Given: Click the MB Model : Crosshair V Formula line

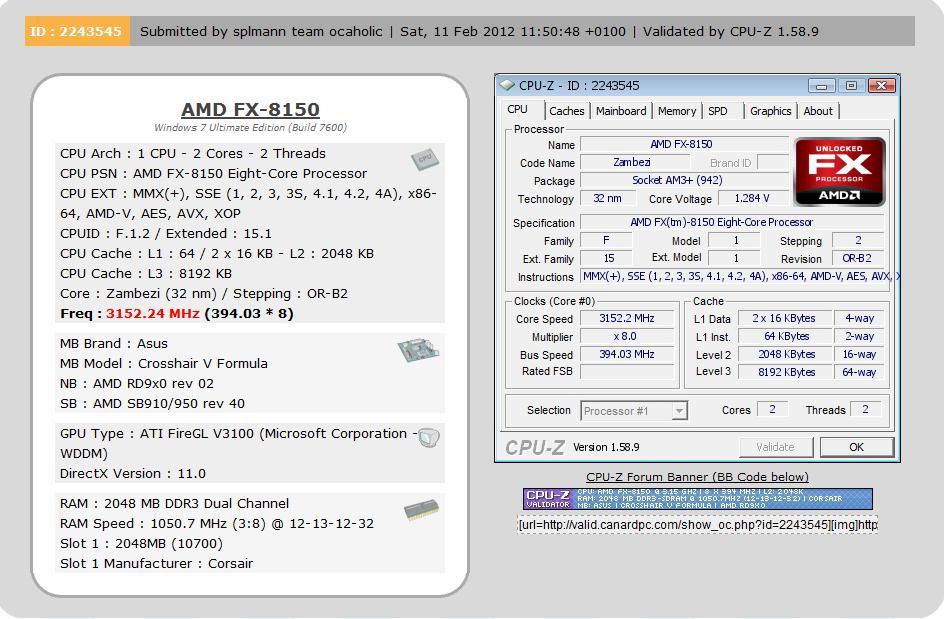Looking at the screenshot, I should pos(164,364).
